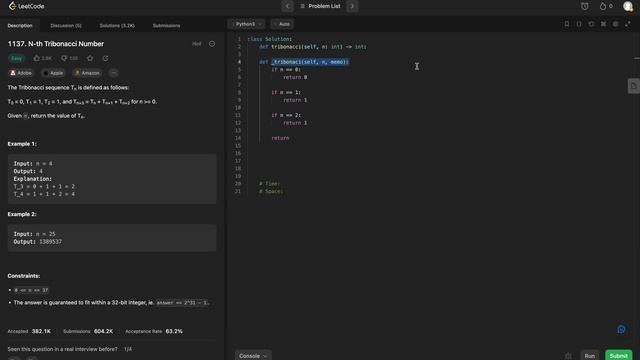Switch to the Description tab
This screenshot has height=360, width=640.
[x=20, y=26]
